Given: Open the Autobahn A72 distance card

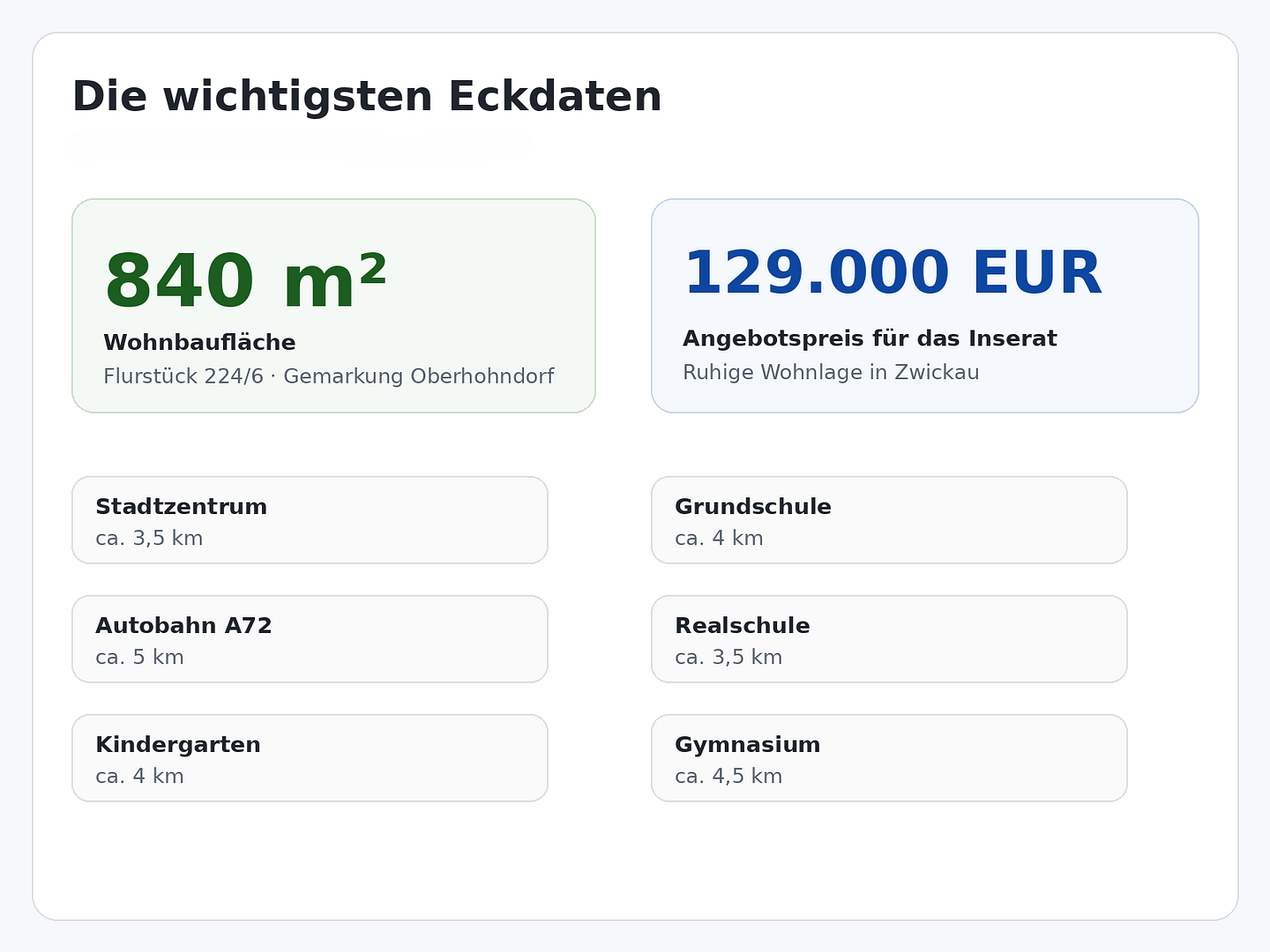Looking at the screenshot, I should coord(310,639).
